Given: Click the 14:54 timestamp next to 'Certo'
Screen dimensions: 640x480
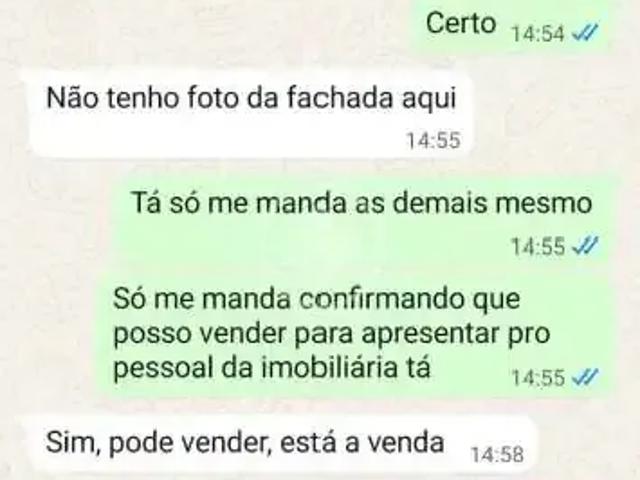Looking at the screenshot, I should (x=538, y=33).
